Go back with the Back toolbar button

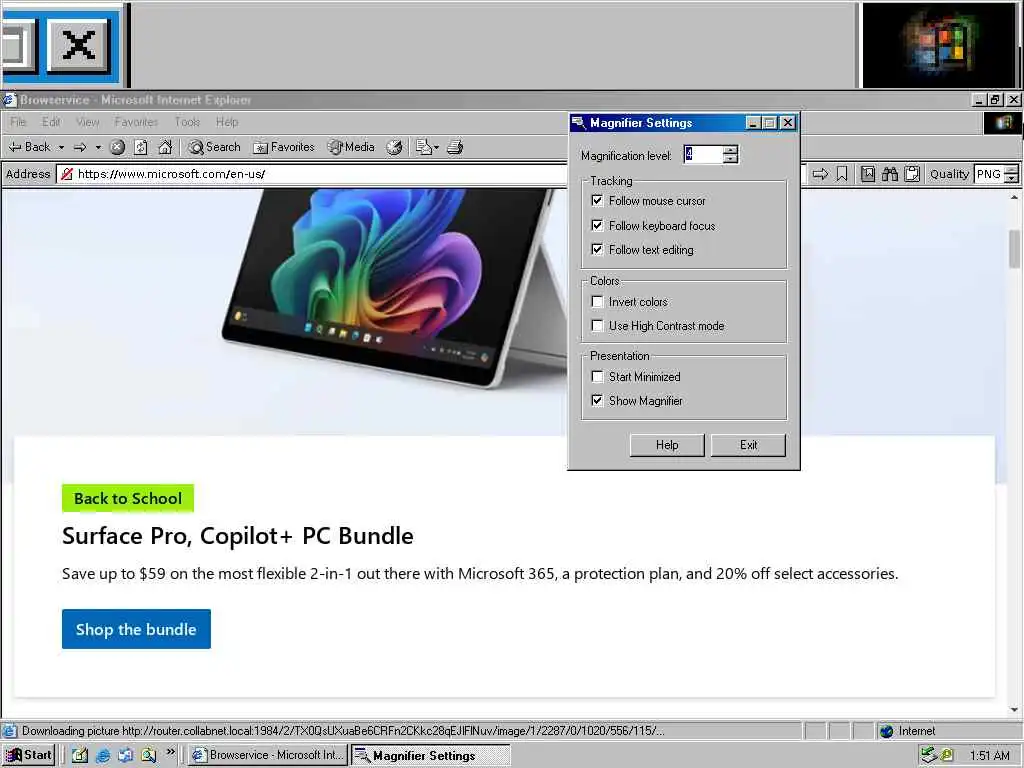(29, 147)
